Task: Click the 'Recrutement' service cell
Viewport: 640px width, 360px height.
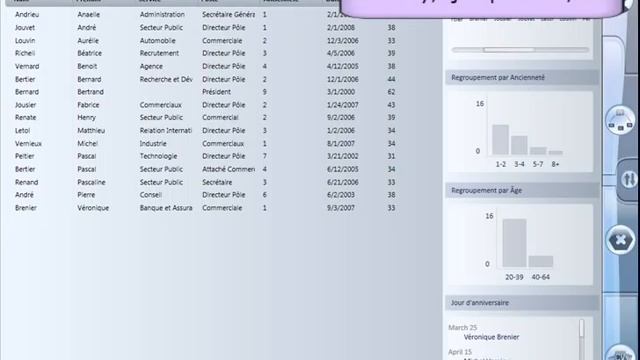Action: pyautogui.click(x=159, y=53)
